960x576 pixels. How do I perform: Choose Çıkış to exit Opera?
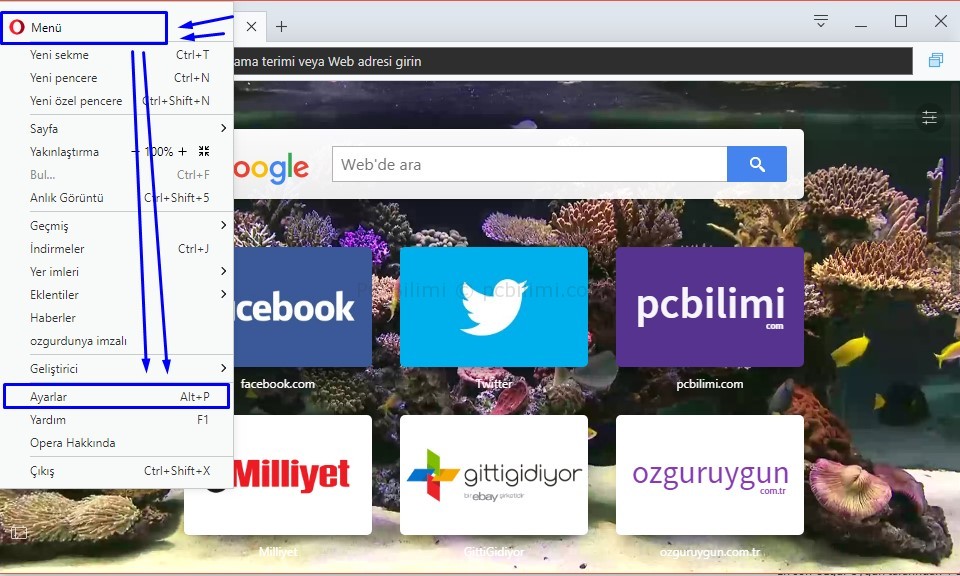coord(116,471)
